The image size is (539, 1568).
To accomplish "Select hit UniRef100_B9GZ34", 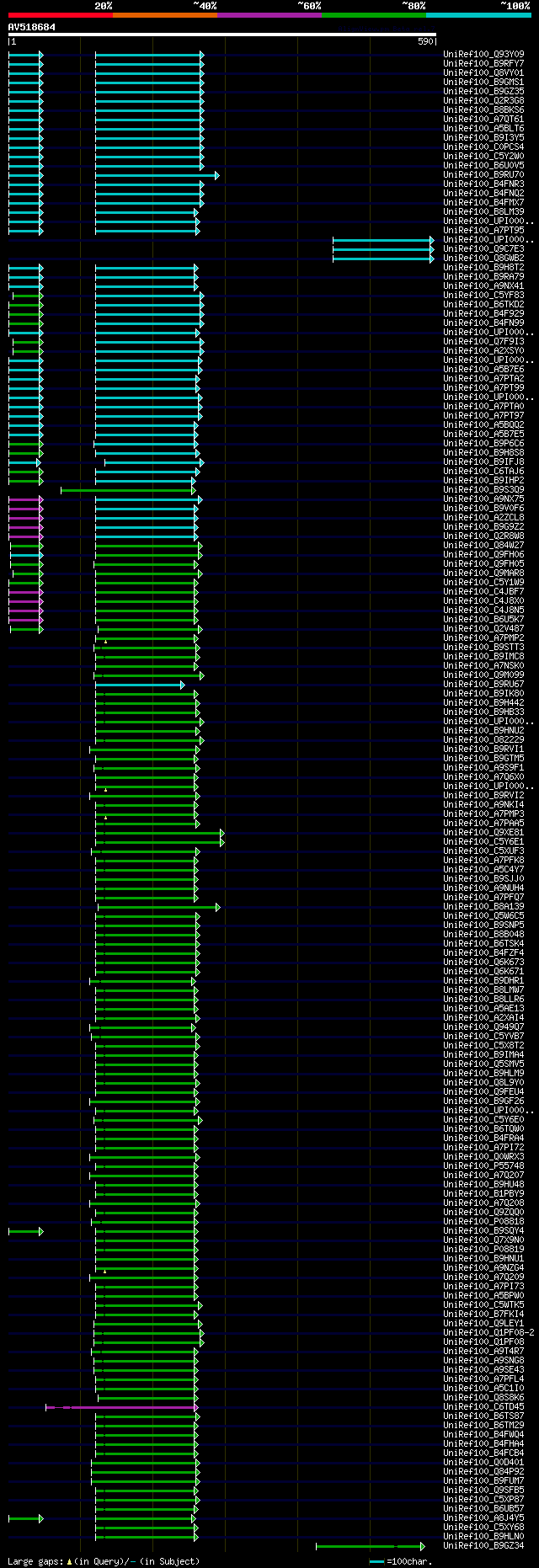I will pos(483,1546).
